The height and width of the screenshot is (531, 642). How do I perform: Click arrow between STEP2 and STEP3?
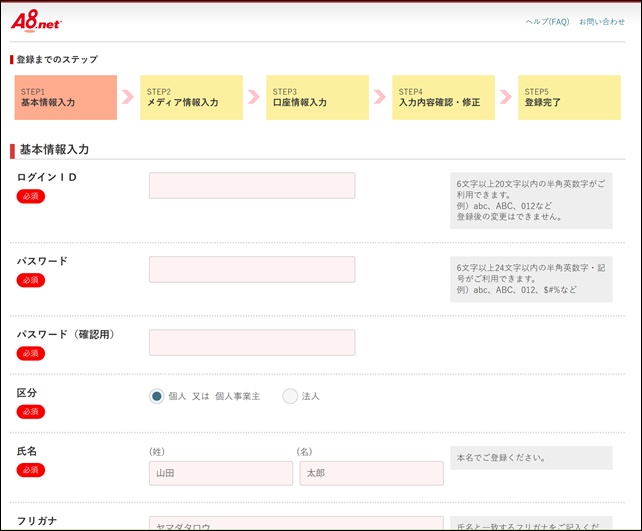pos(254,97)
